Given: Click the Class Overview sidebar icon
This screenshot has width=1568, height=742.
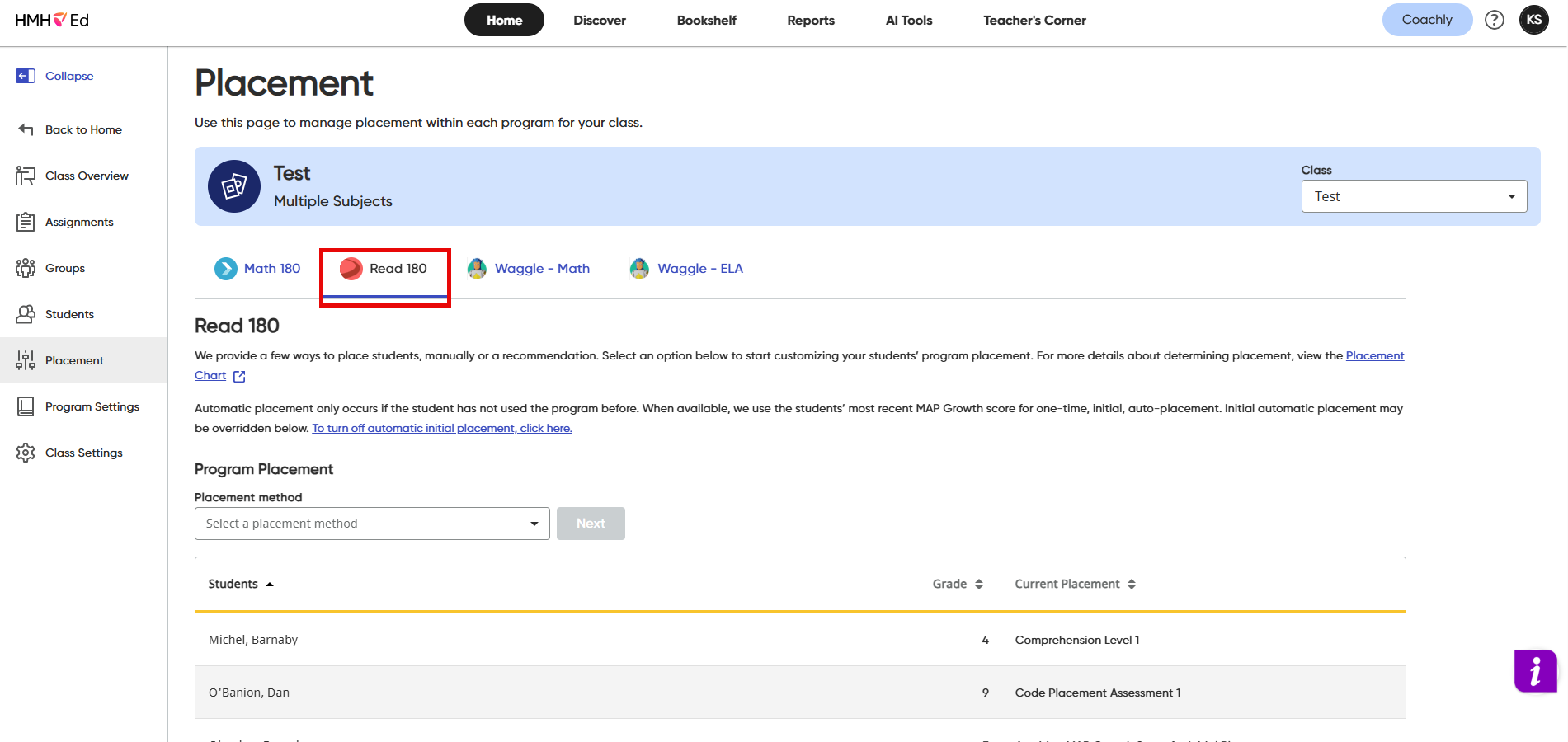Looking at the screenshot, I should point(26,176).
